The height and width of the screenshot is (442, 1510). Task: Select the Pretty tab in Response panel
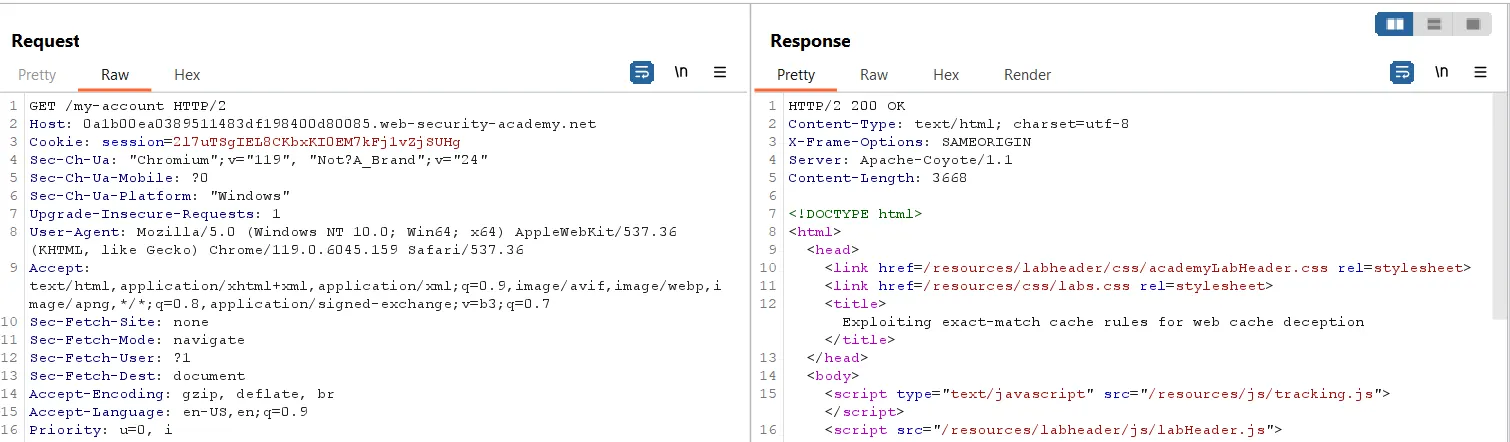(x=796, y=75)
